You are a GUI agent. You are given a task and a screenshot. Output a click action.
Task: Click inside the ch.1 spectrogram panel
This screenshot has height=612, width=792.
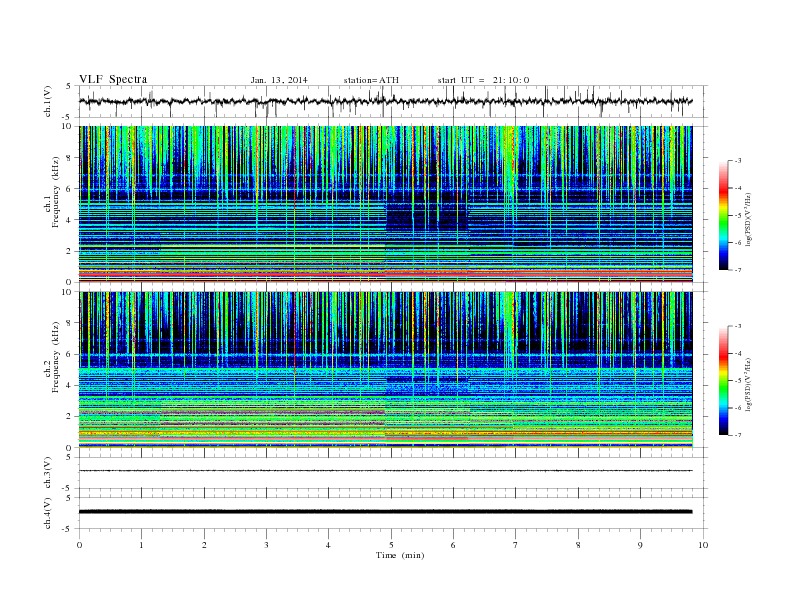[385, 204]
